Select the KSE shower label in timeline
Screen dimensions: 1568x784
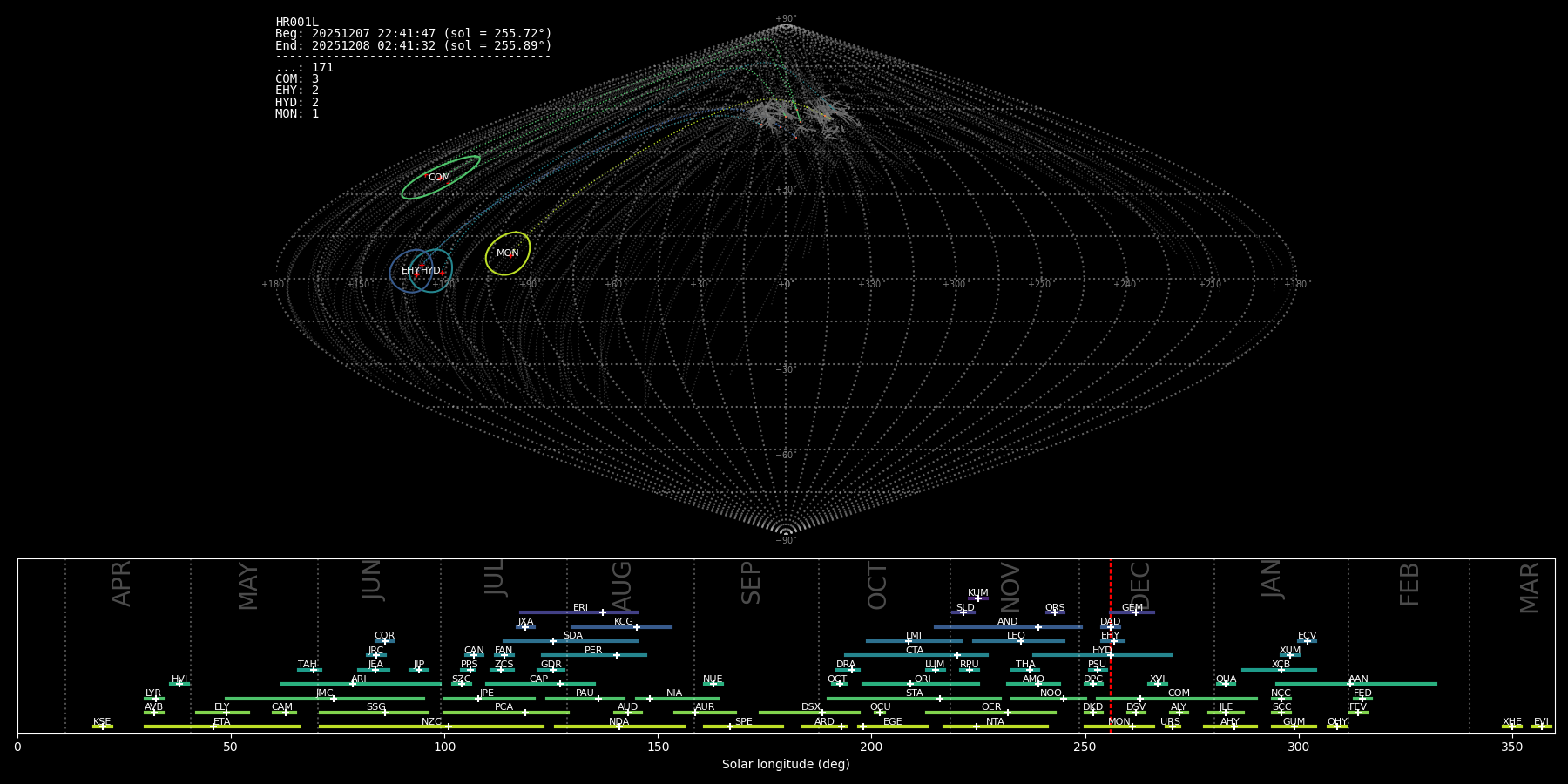point(102,722)
